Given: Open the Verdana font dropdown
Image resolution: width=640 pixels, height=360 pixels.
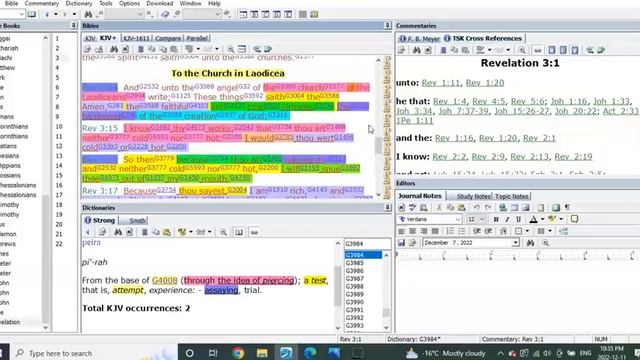Looking at the screenshot, I should [458, 219].
